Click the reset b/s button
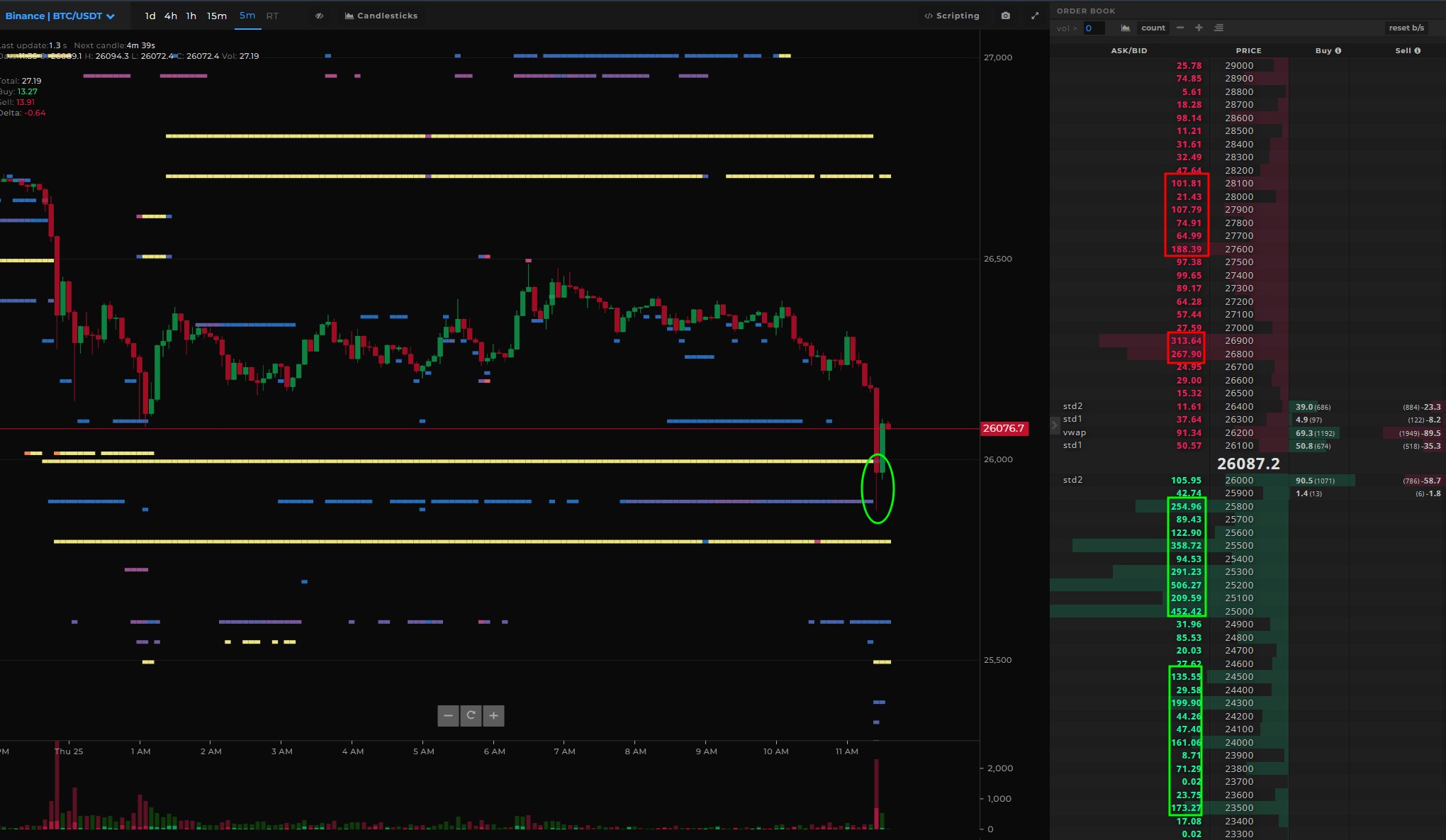 pyautogui.click(x=1406, y=28)
